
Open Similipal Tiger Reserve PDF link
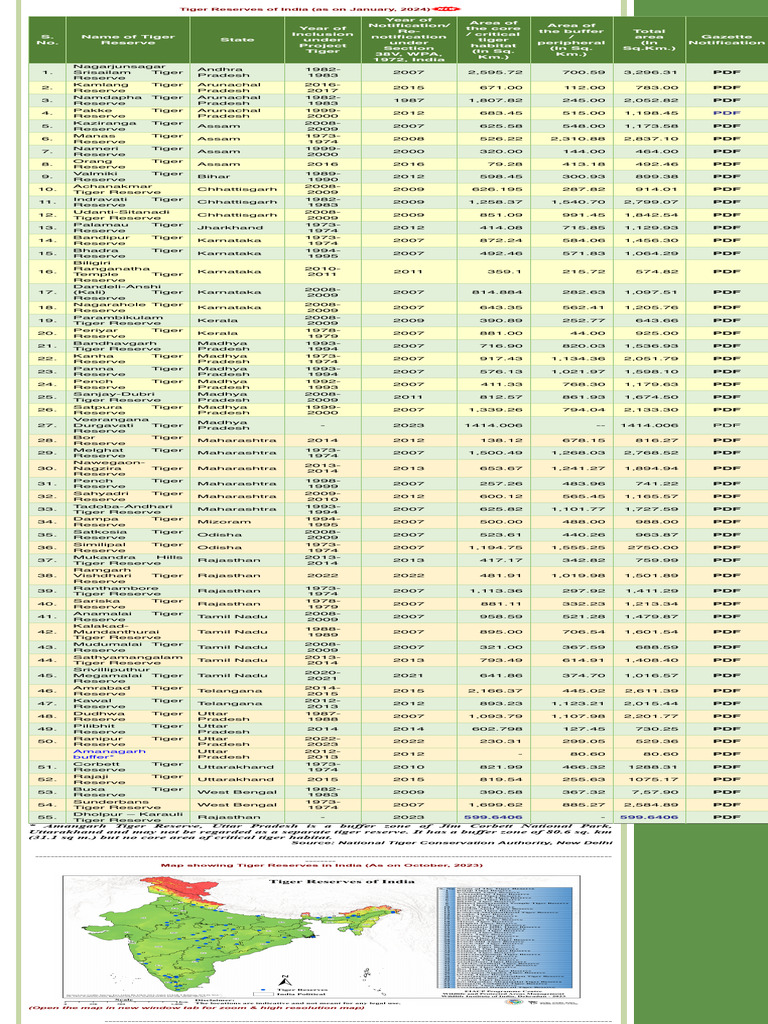[x=726, y=547]
